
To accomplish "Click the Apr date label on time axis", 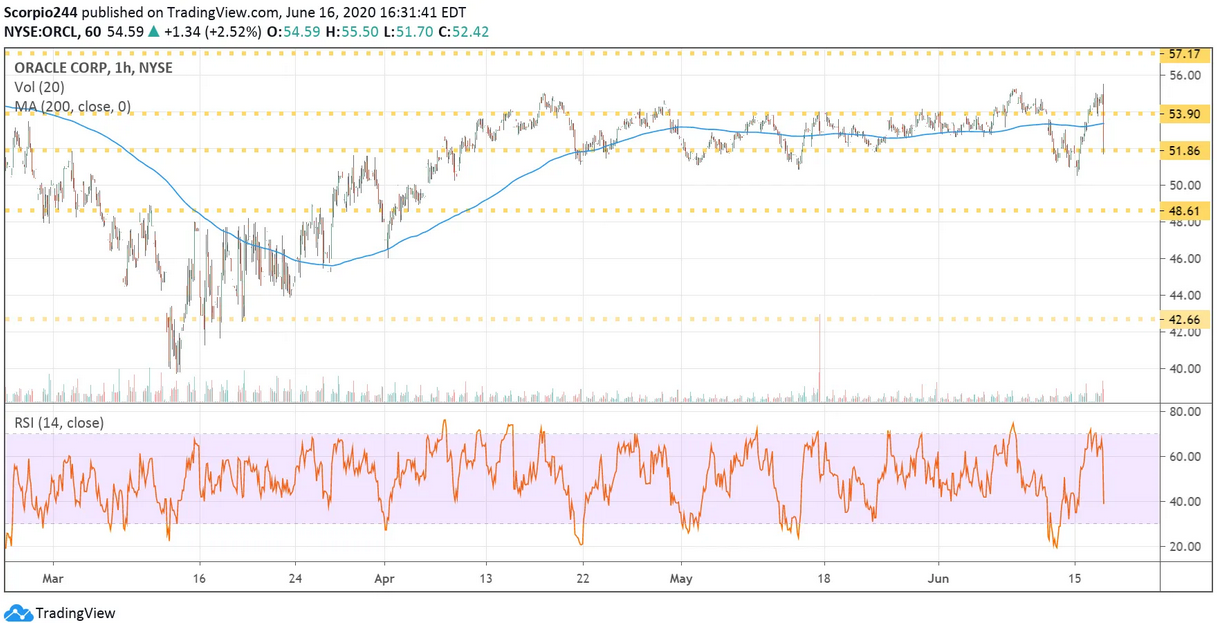I will pos(384,579).
